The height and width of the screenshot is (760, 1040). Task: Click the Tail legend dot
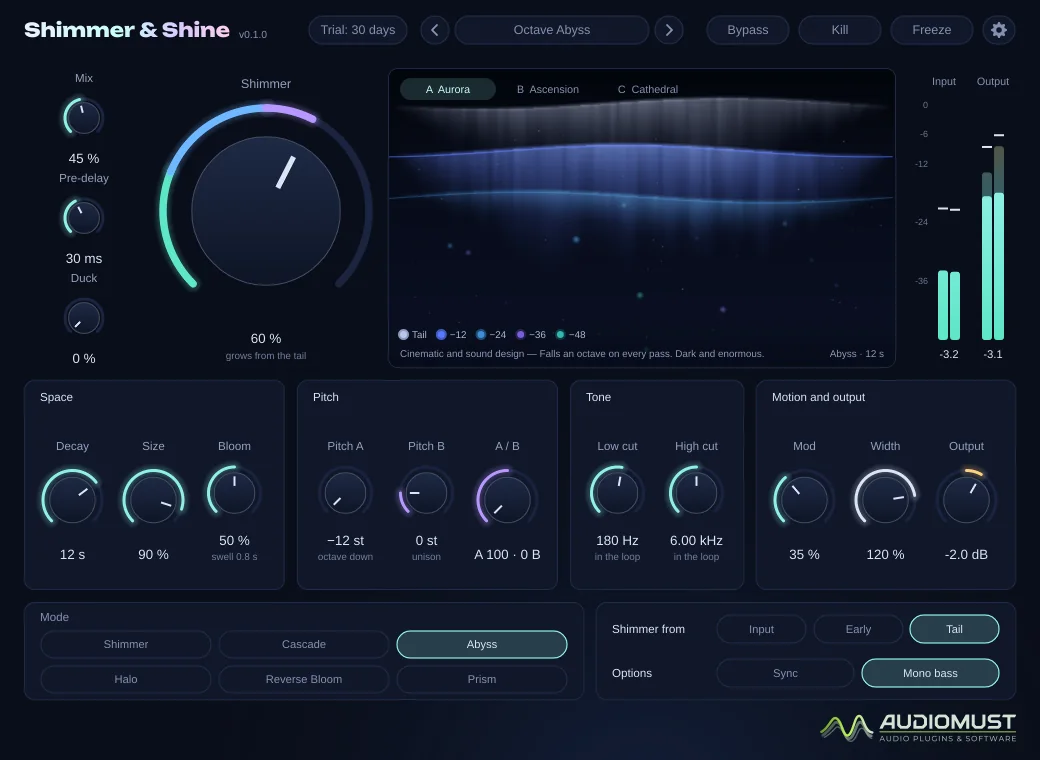[x=403, y=334]
